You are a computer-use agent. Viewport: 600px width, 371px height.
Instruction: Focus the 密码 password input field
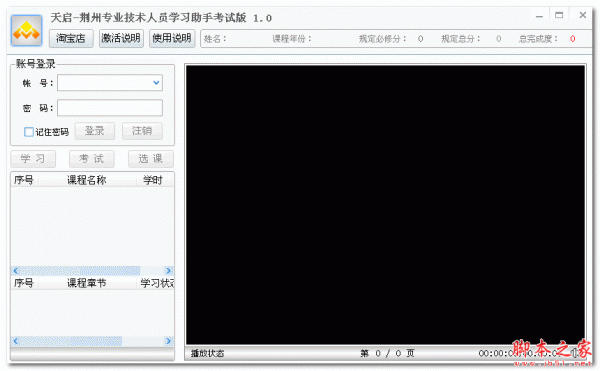[x=110, y=108]
